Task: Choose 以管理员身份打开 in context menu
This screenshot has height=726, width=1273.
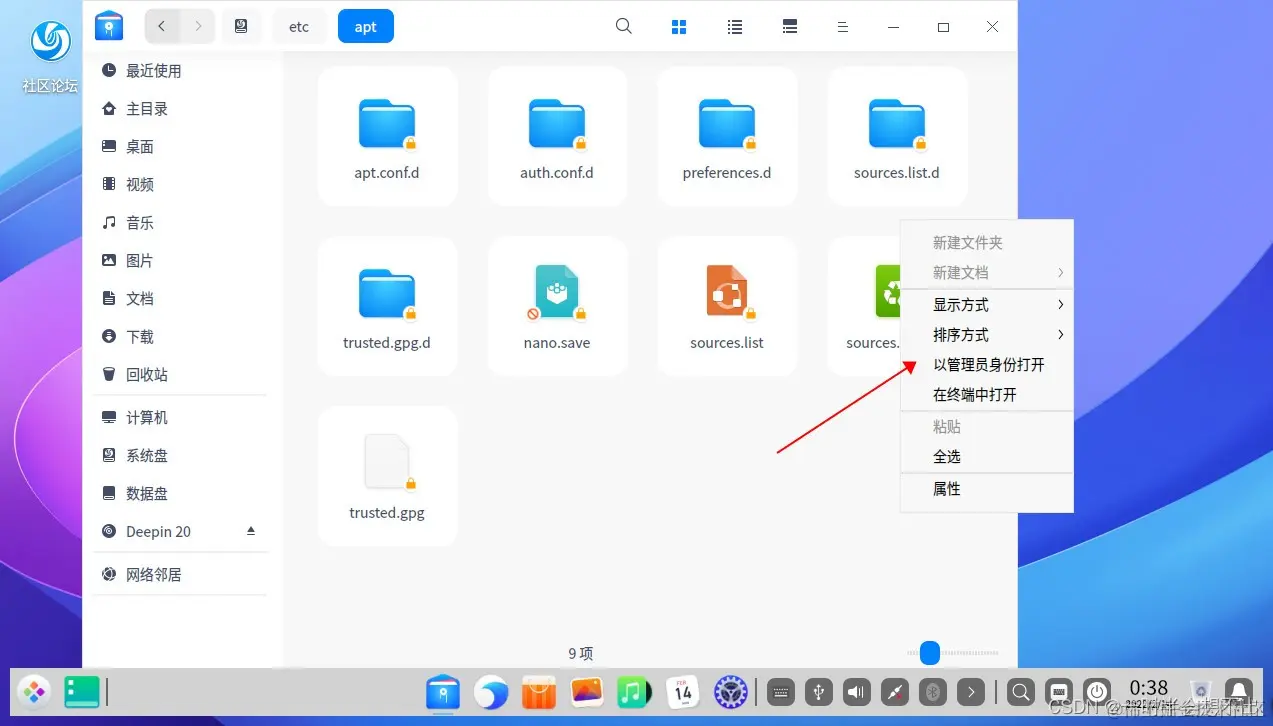Action: tap(987, 365)
